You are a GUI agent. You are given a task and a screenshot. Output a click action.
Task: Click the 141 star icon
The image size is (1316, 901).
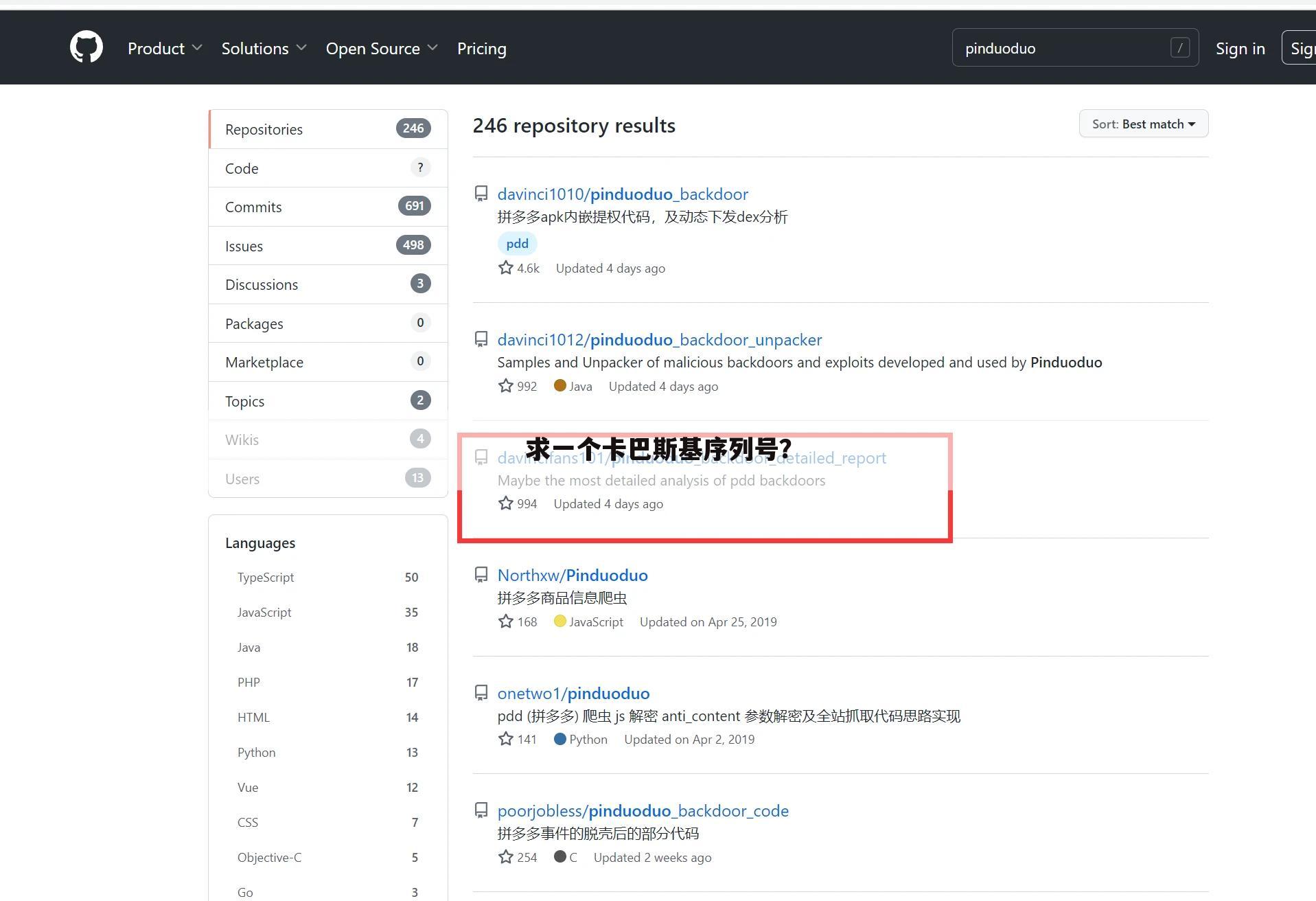click(506, 739)
